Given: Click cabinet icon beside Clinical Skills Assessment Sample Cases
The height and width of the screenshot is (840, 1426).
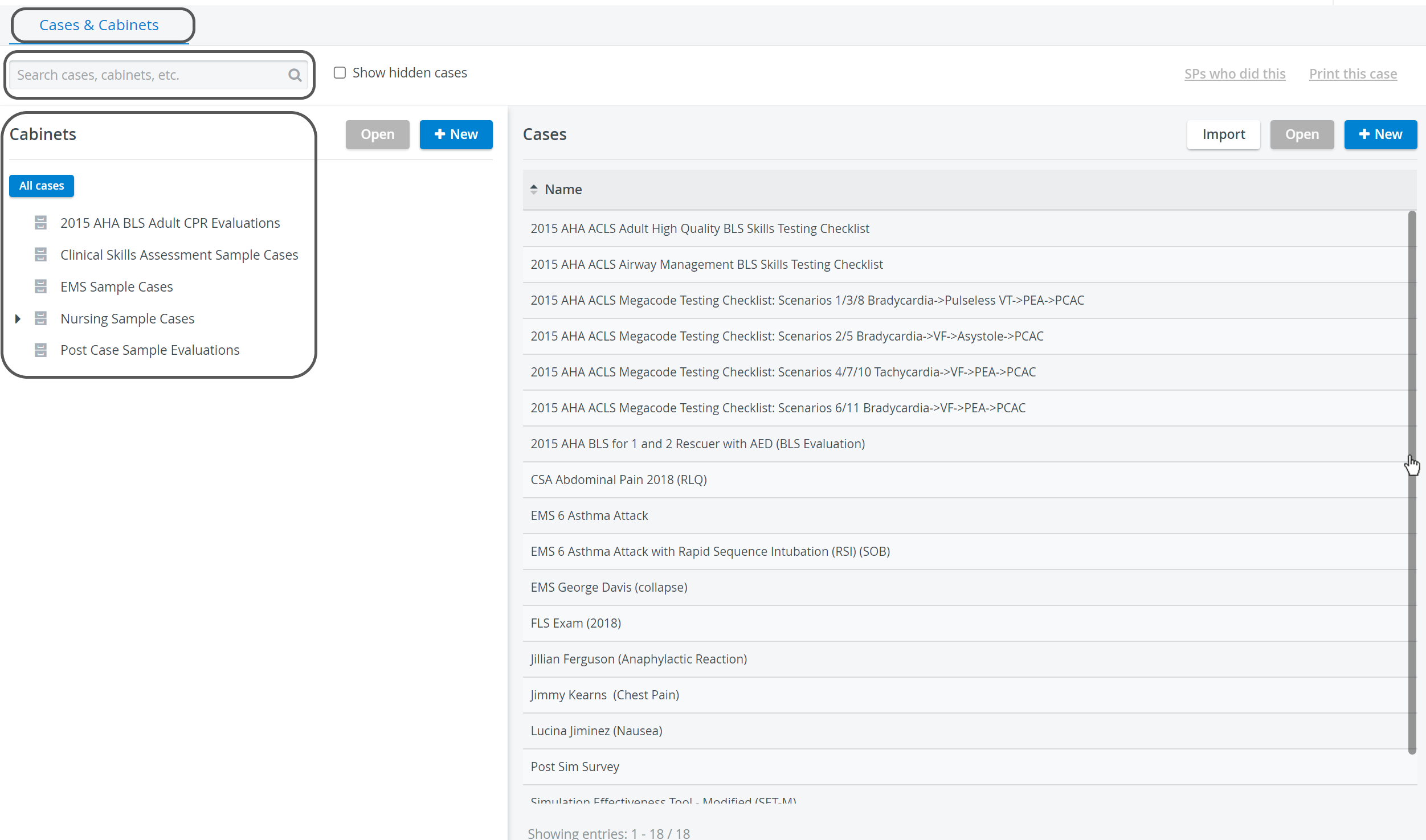Looking at the screenshot, I should point(40,255).
